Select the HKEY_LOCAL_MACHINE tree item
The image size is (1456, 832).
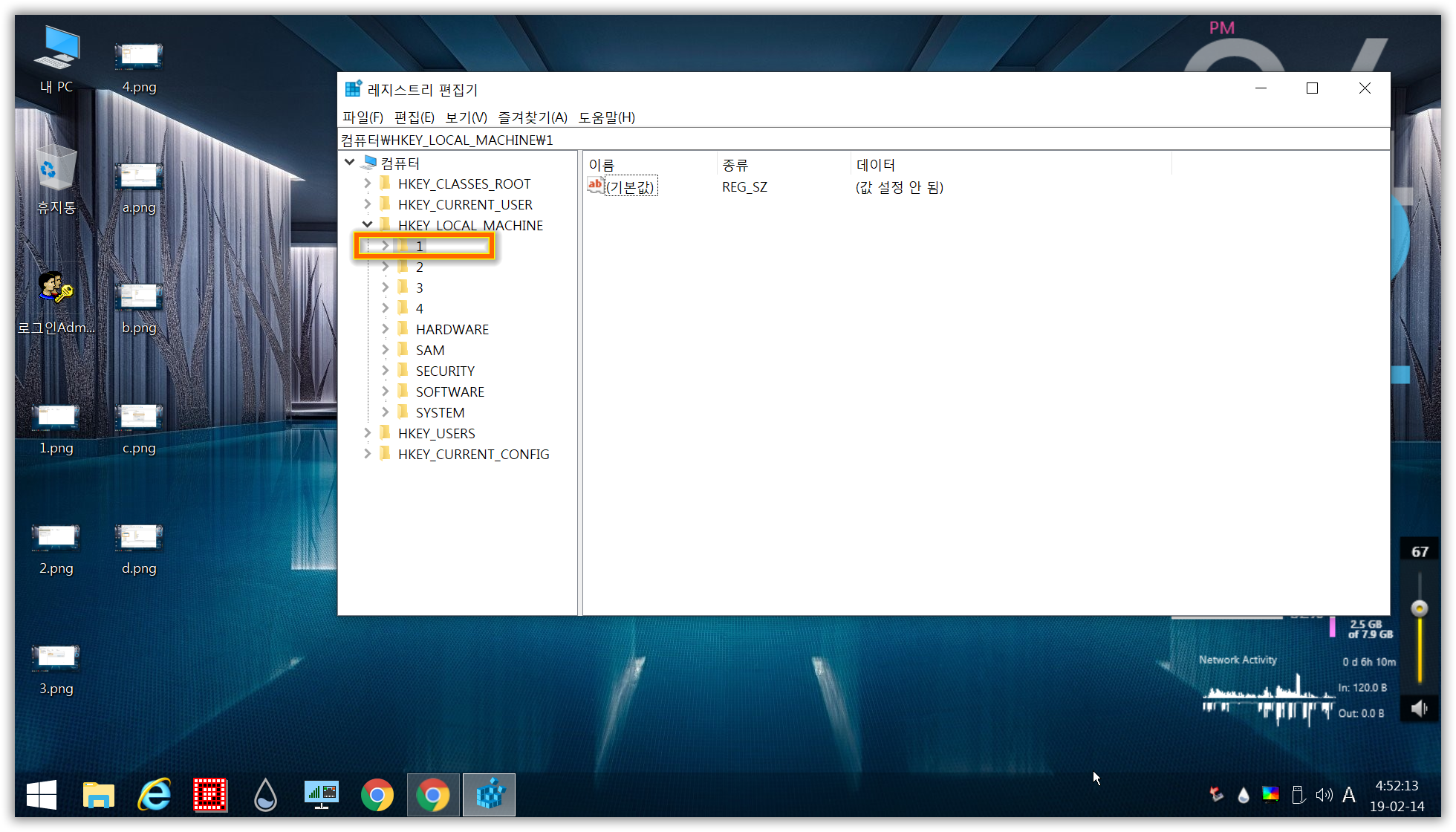tap(470, 225)
